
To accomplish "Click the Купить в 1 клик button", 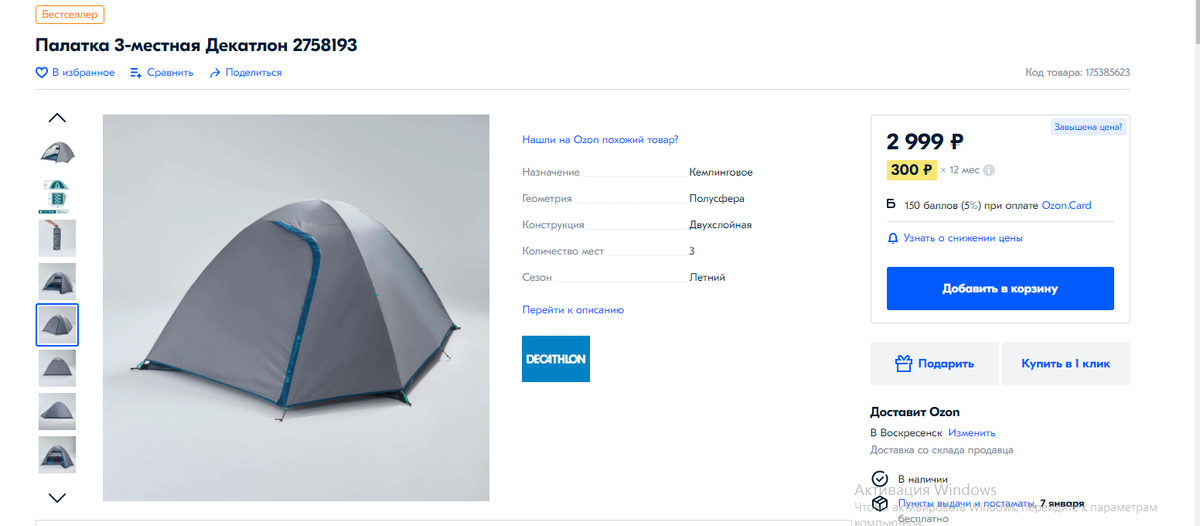I will 1066,364.
